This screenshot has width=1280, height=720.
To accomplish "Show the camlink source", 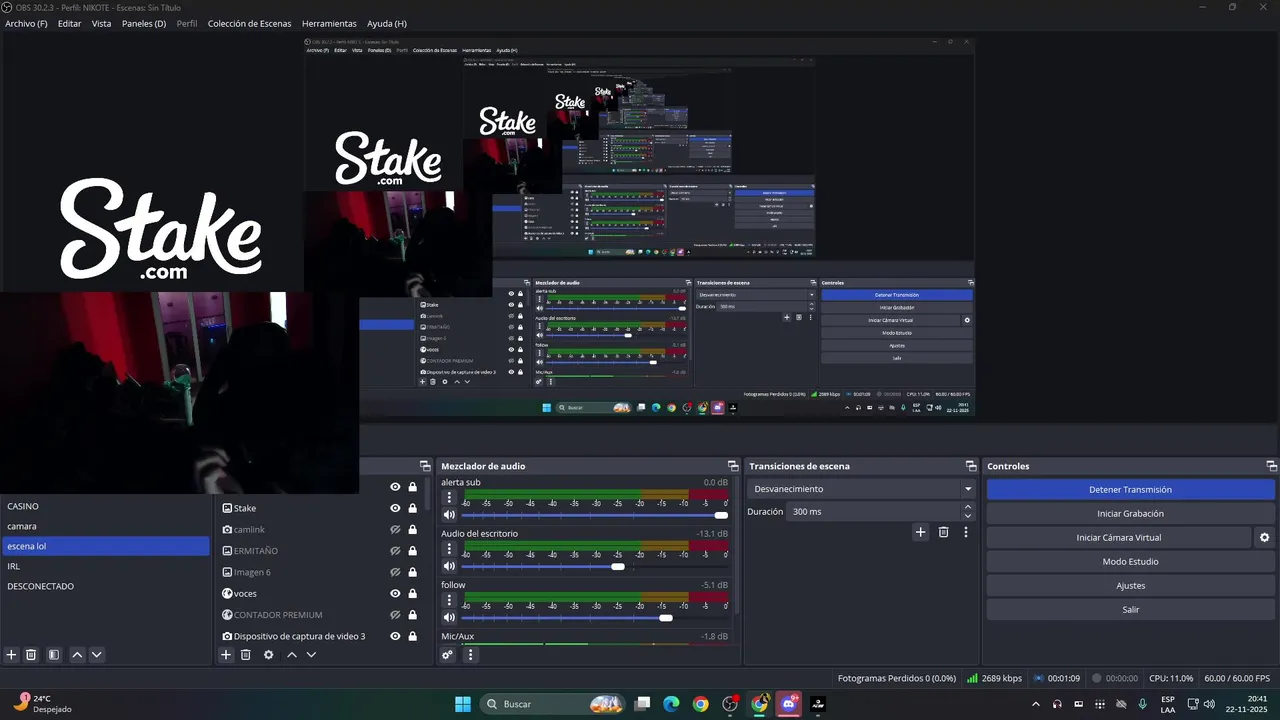I will pyautogui.click(x=395, y=529).
